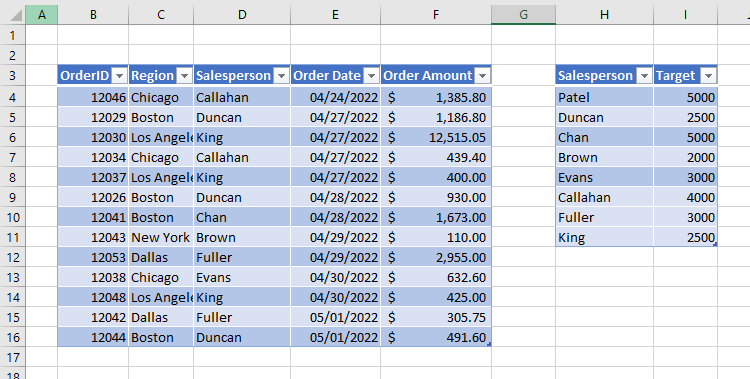Select column B header
The height and width of the screenshot is (379, 750).
tap(93, 15)
